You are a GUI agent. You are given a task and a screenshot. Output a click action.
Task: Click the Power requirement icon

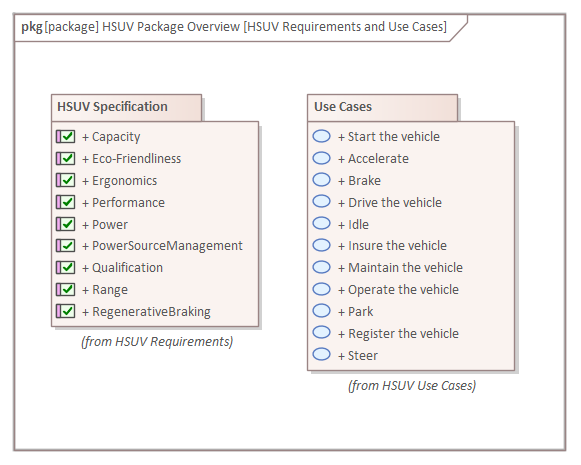66,224
